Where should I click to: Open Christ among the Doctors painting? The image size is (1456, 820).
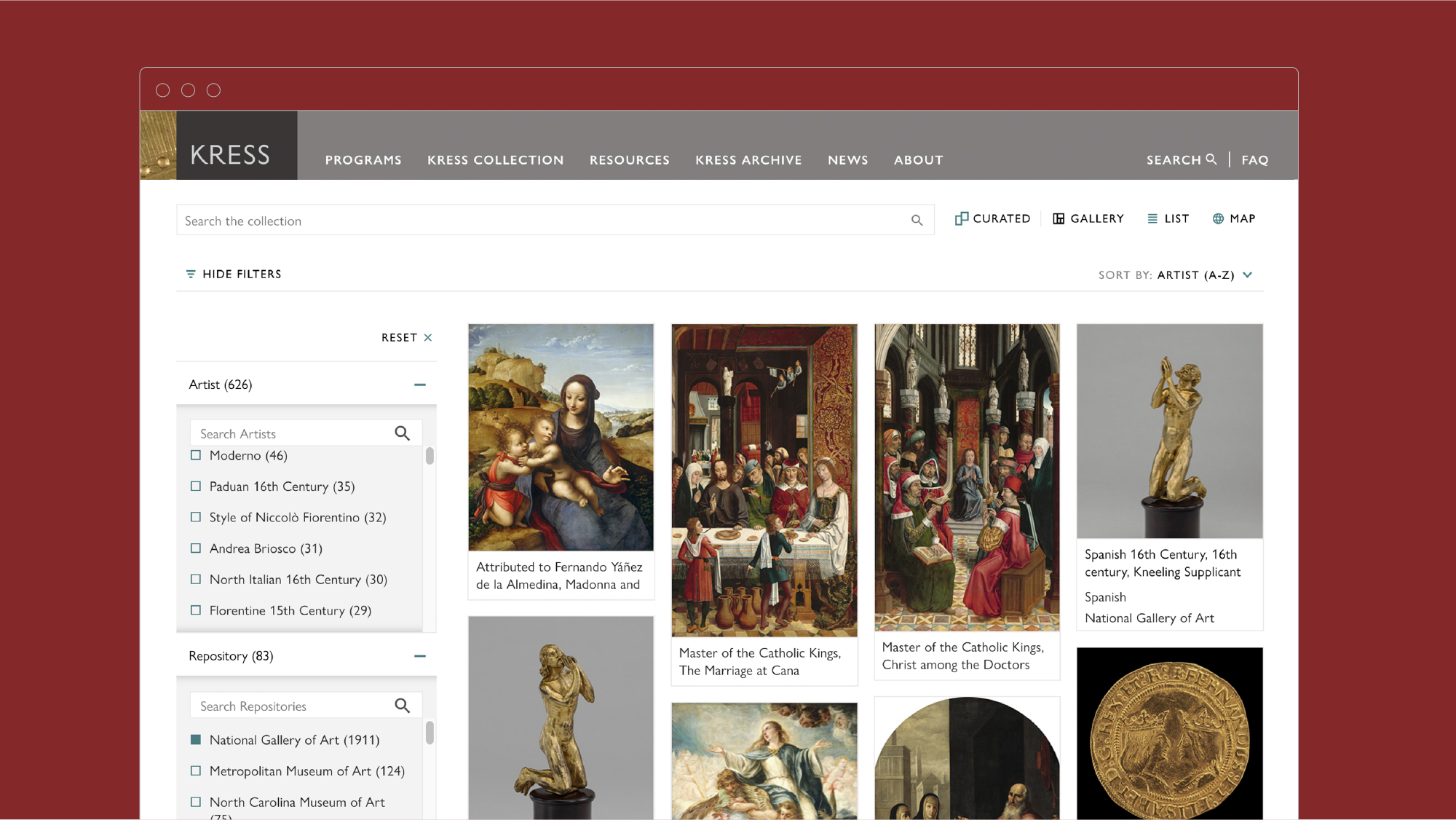(x=967, y=477)
